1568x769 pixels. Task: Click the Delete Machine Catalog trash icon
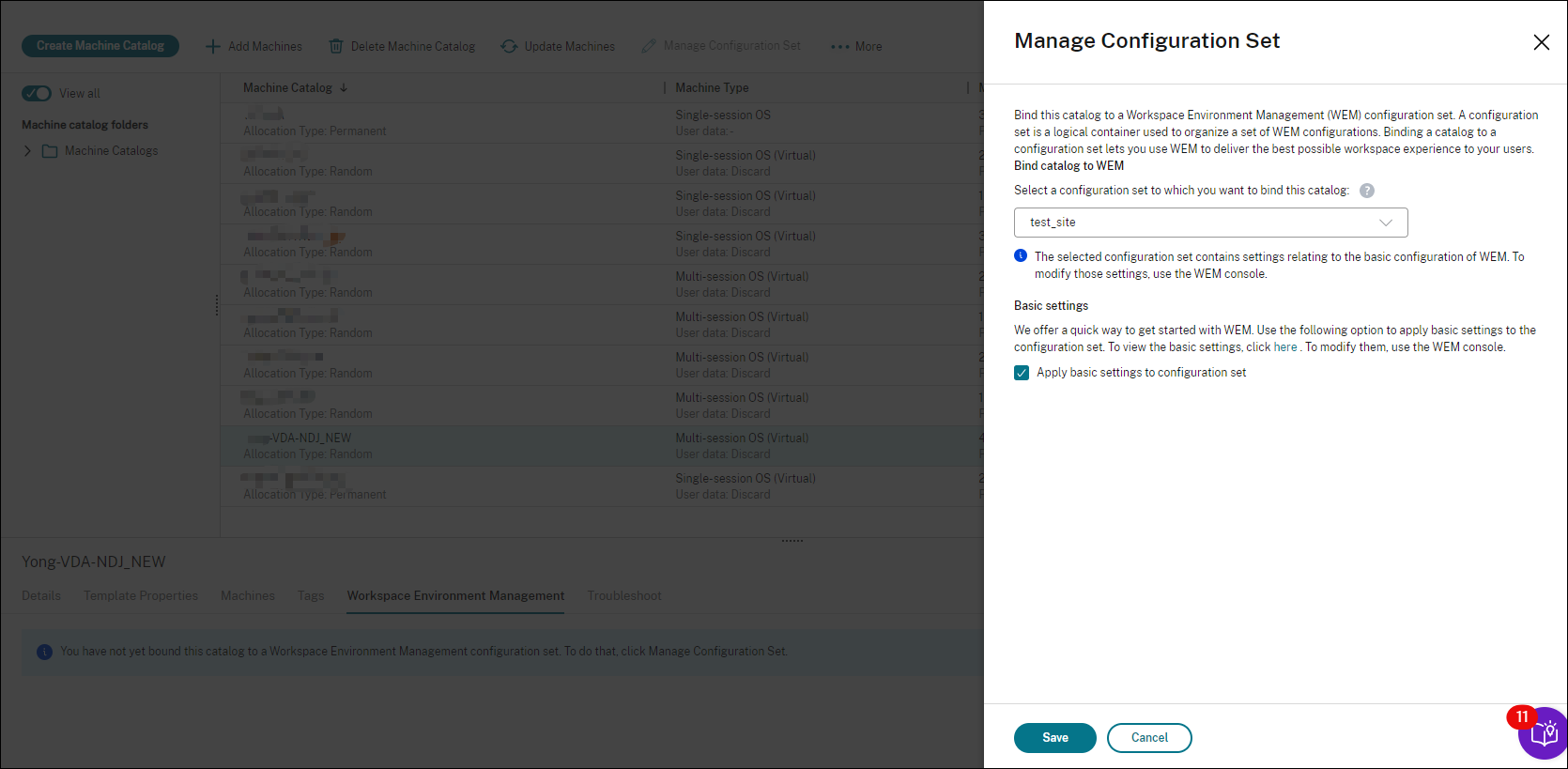coord(336,46)
